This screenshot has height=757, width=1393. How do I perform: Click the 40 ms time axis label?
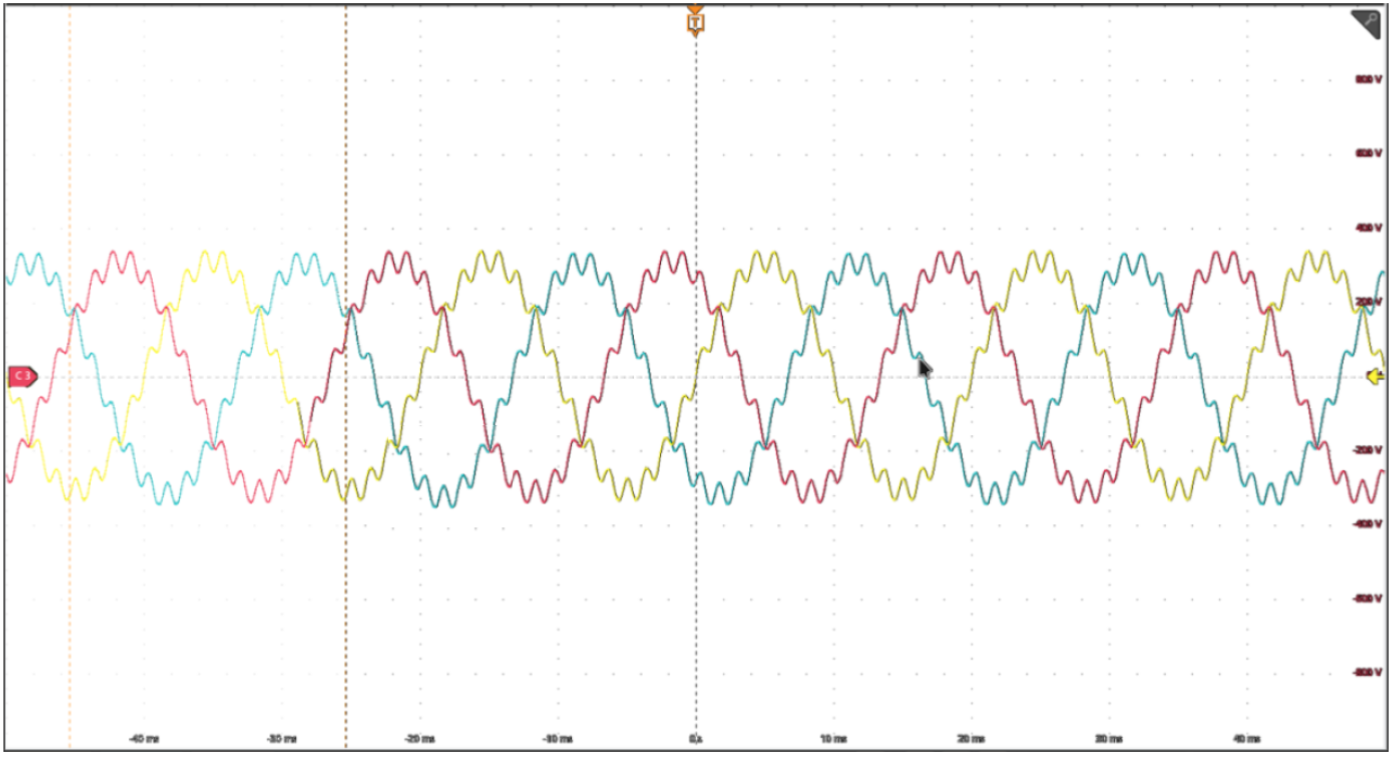[x=1246, y=739]
